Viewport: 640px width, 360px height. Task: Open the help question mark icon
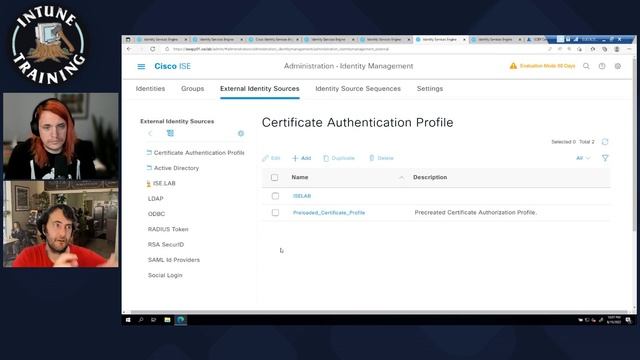click(602, 66)
